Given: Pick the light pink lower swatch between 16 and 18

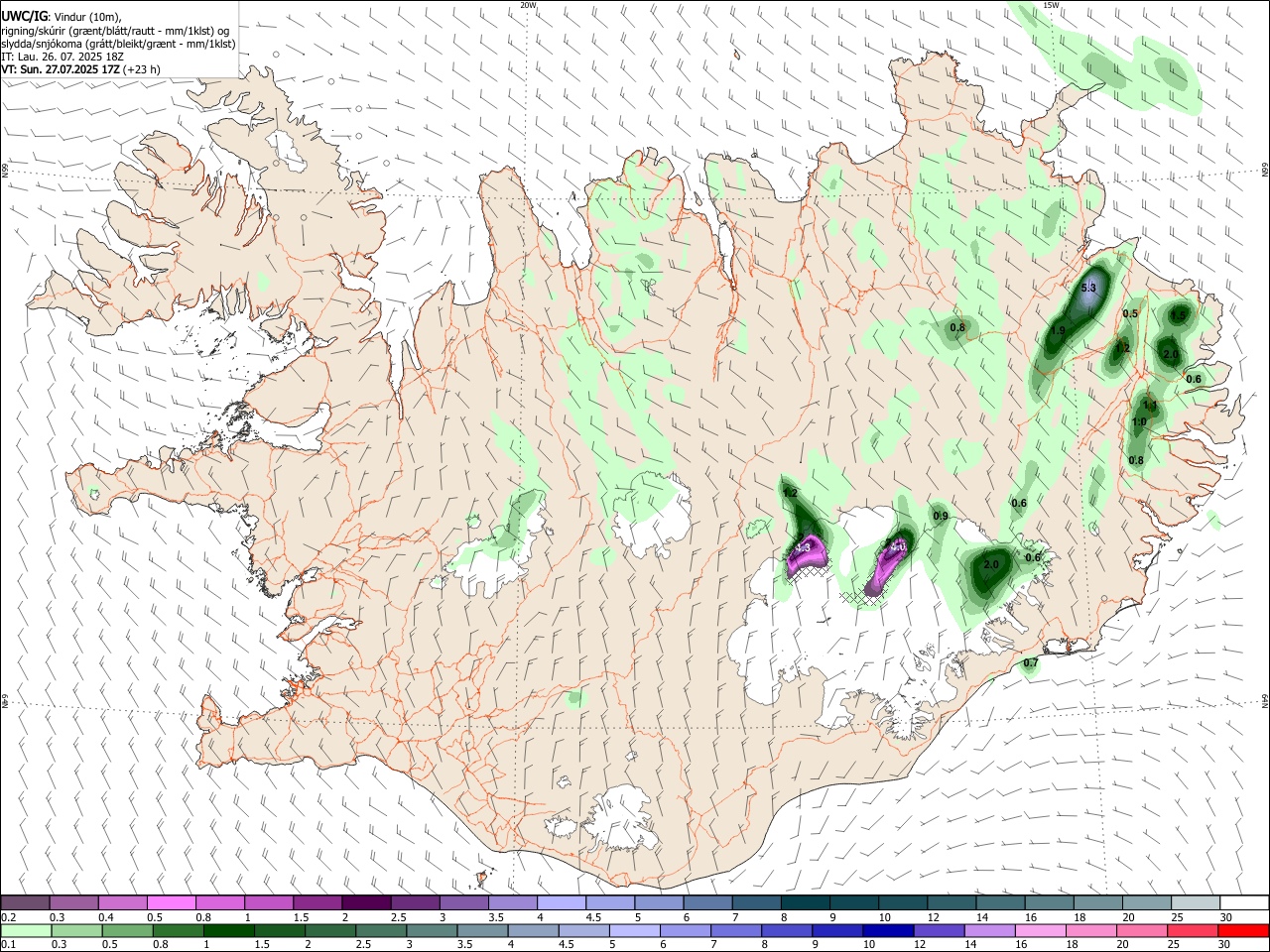Looking at the screenshot, I should (1039, 930).
